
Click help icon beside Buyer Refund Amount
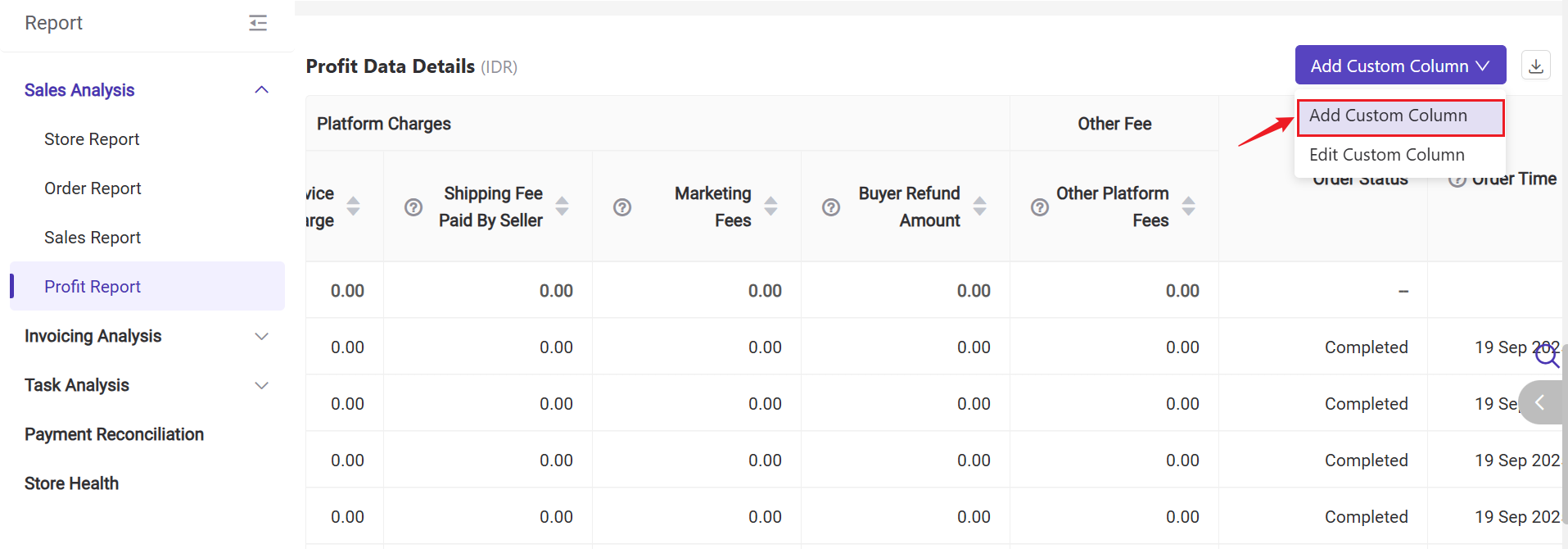831,207
